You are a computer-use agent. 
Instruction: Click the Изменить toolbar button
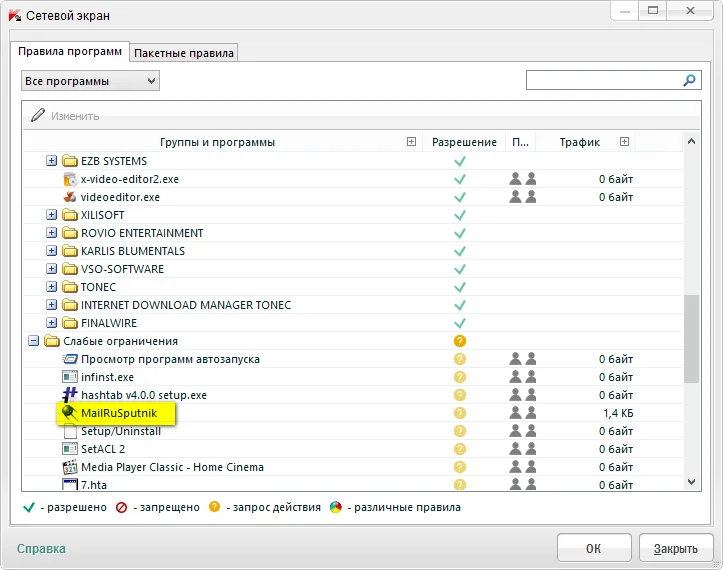click(65, 116)
